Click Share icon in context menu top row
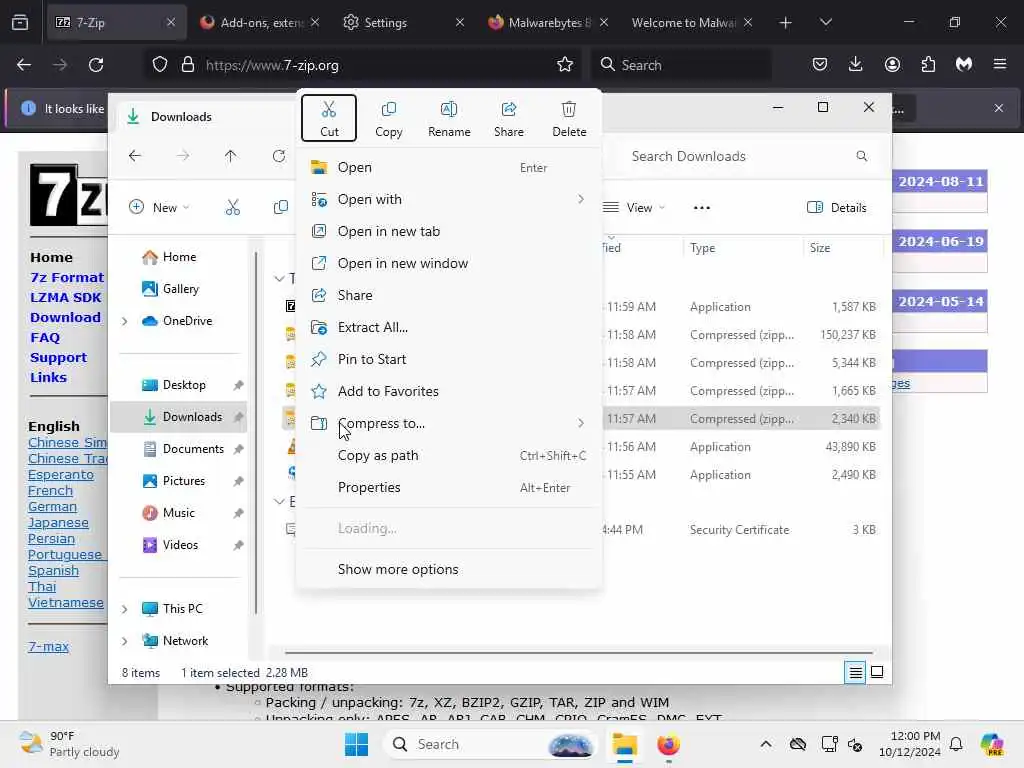Image resolution: width=1024 pixels, height=768 pixels. click(x=509, y=118)
